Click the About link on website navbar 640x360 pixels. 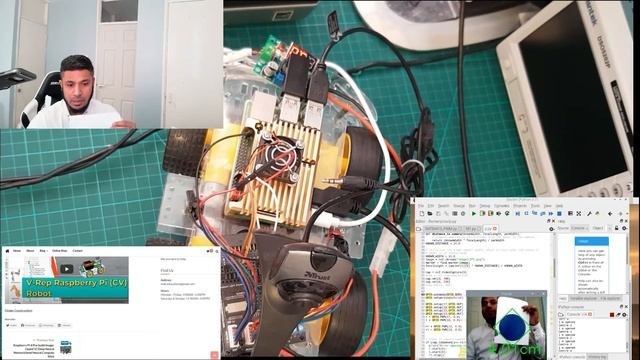(30, 251)
